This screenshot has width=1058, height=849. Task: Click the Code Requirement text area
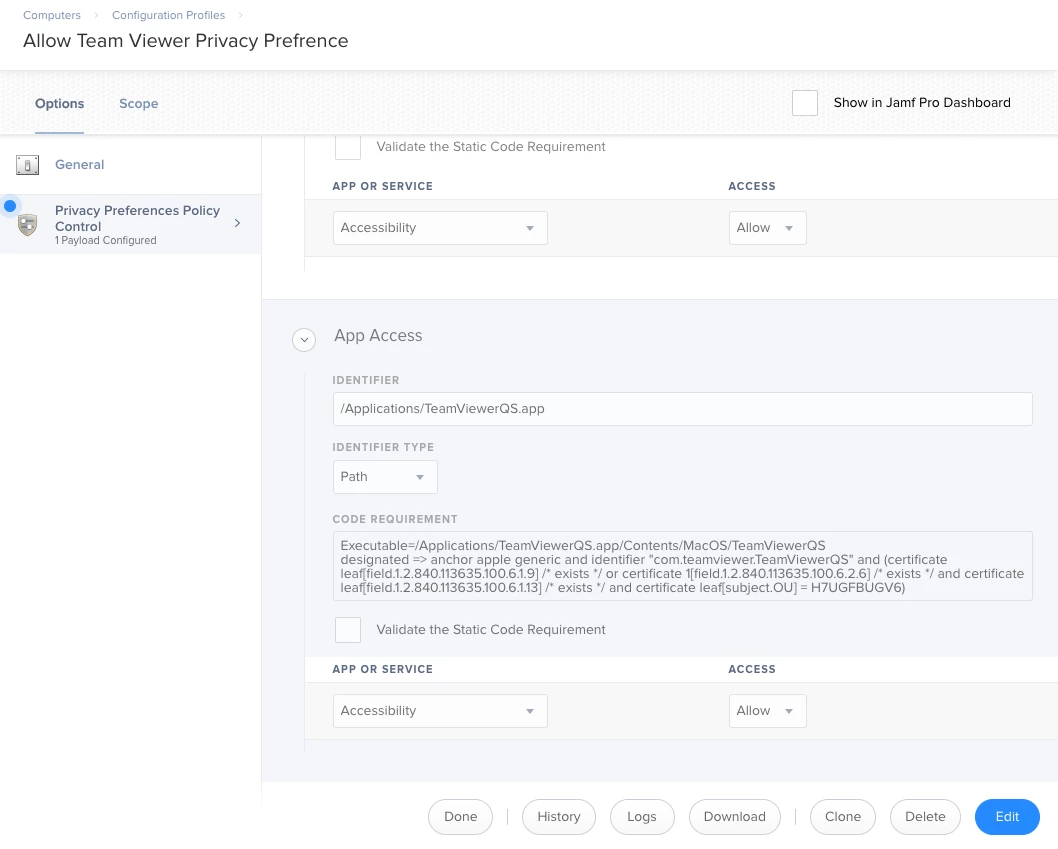click(x=682, y=566)
